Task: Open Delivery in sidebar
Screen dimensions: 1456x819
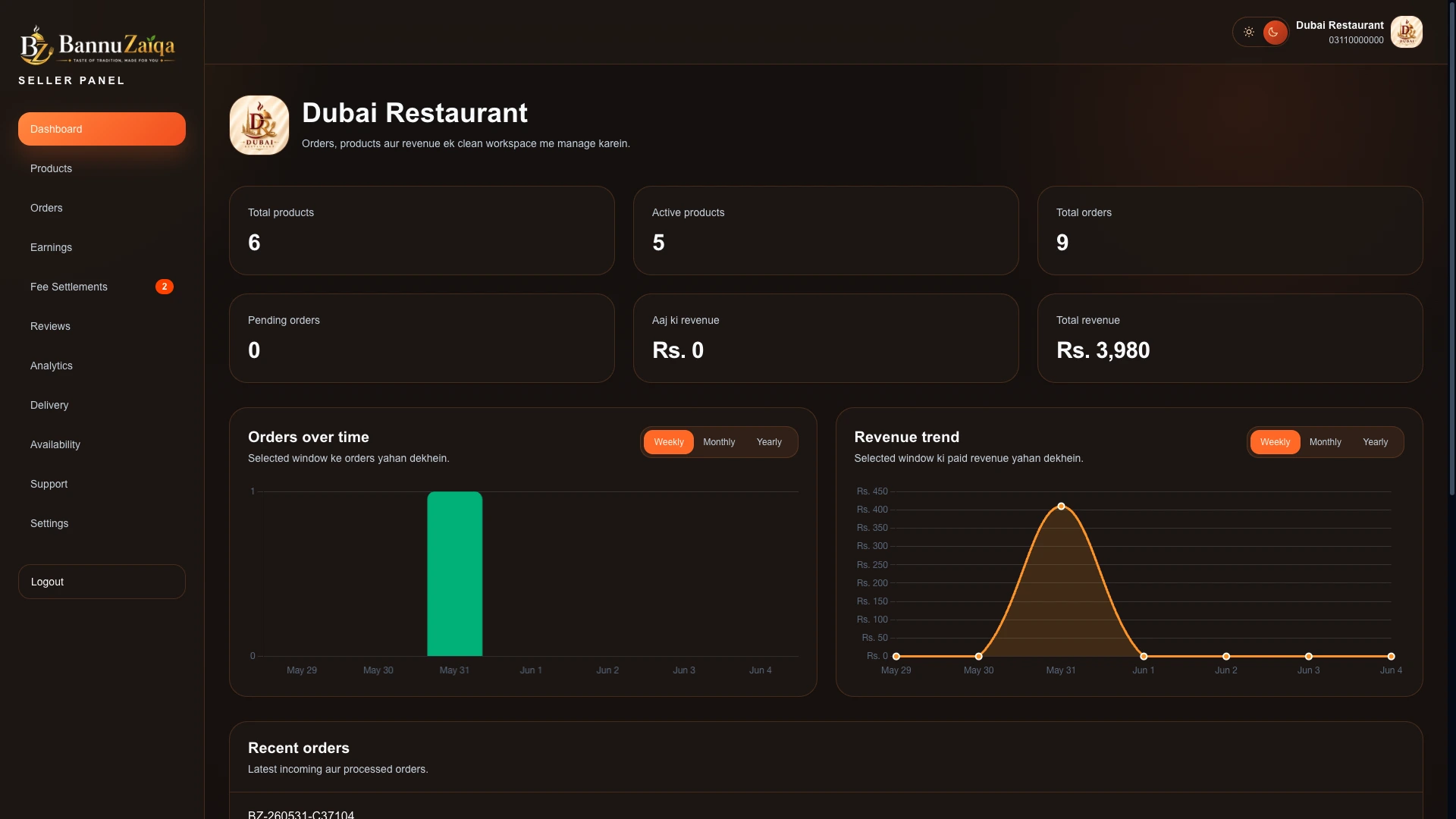Action: [x=102, y=405]
